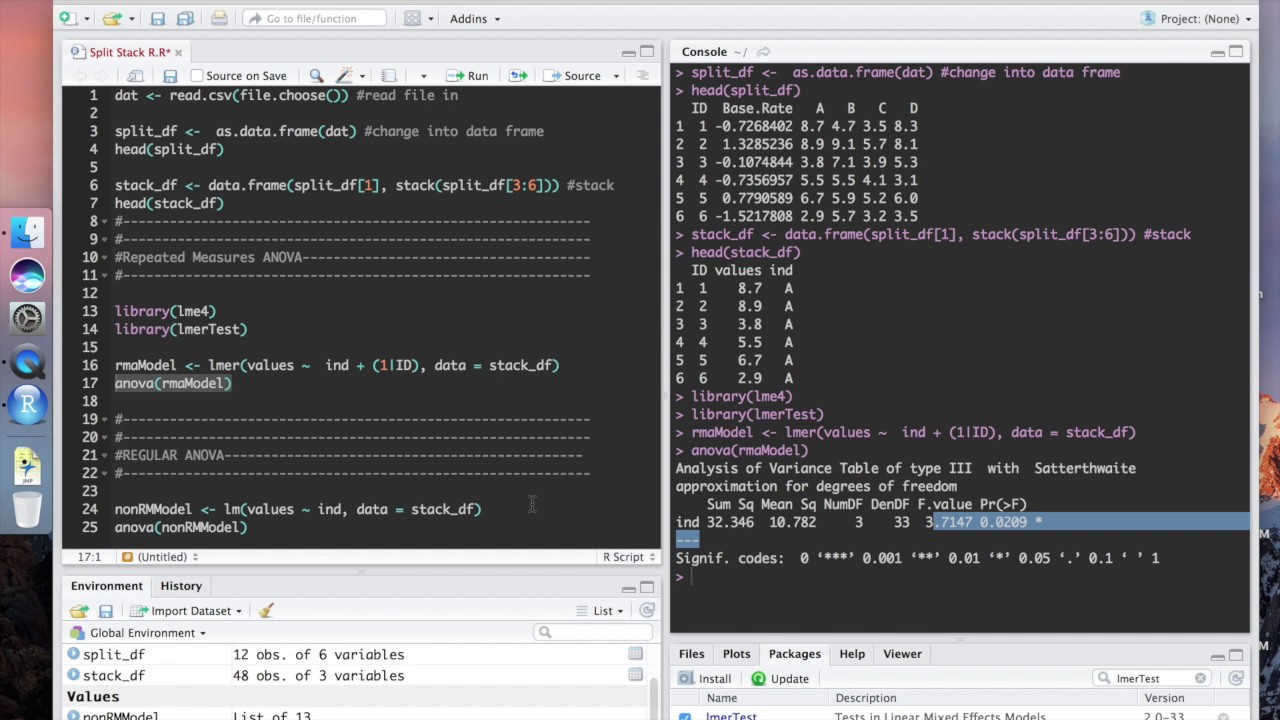1280x720 pixels.
Task: Switch to the Environment tab
Action: click(106, 586)
